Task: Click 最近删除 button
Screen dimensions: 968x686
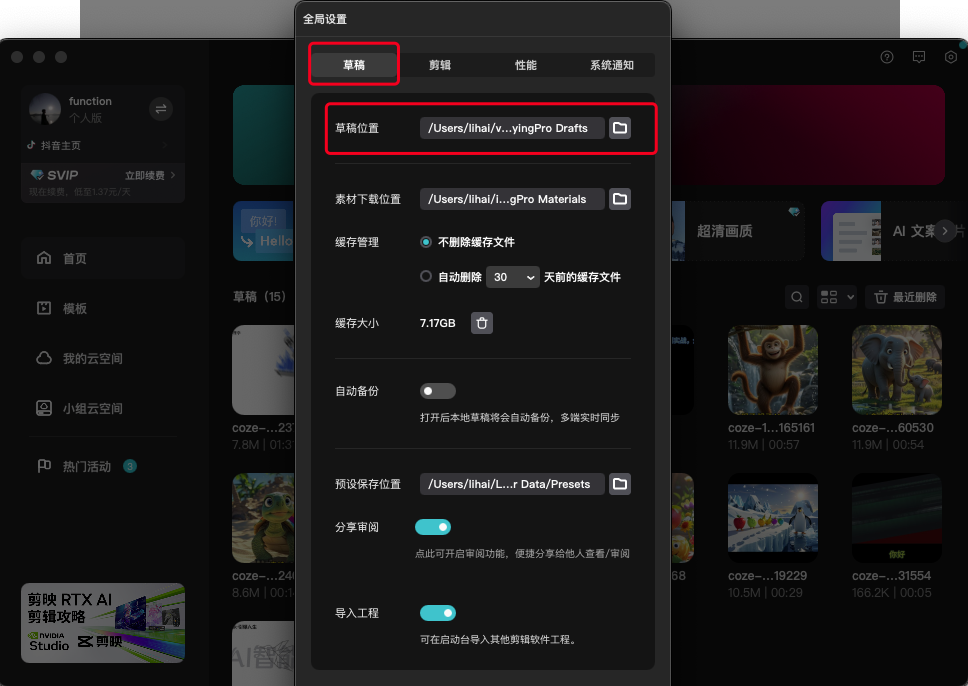Action: pos(906,297)
